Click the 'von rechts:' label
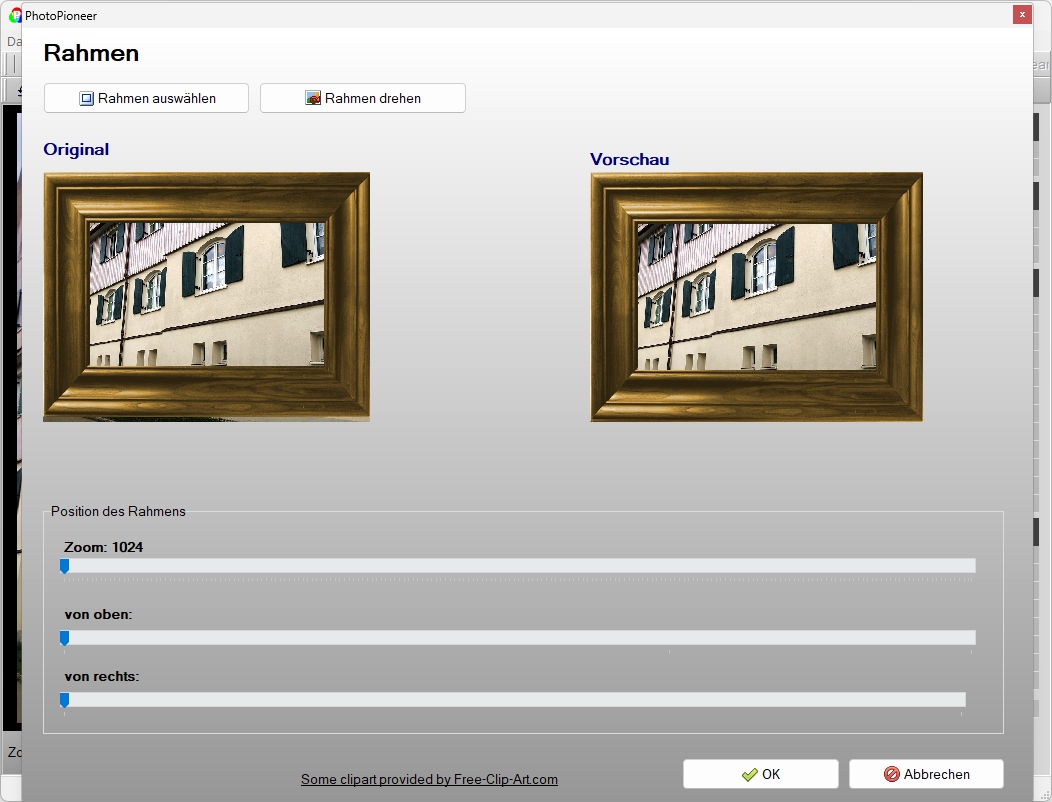The image size is (1052, 802). 102,676
